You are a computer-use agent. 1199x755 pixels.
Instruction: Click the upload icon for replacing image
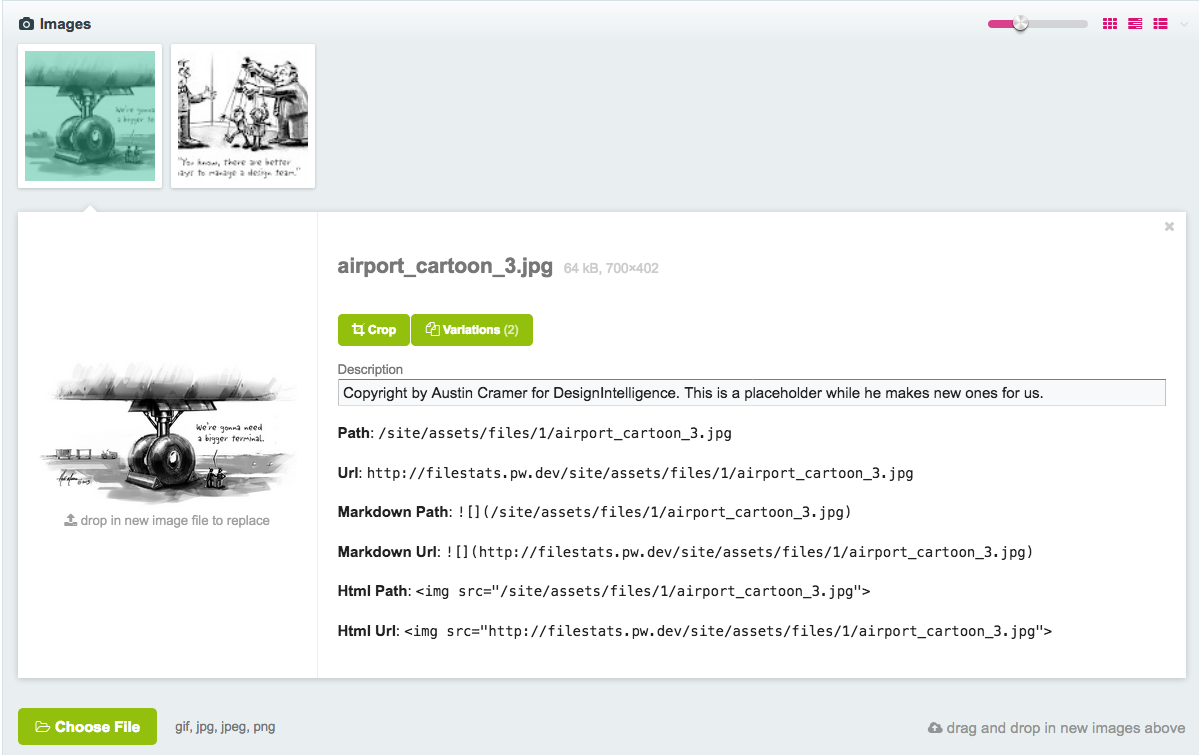[70, 520]
